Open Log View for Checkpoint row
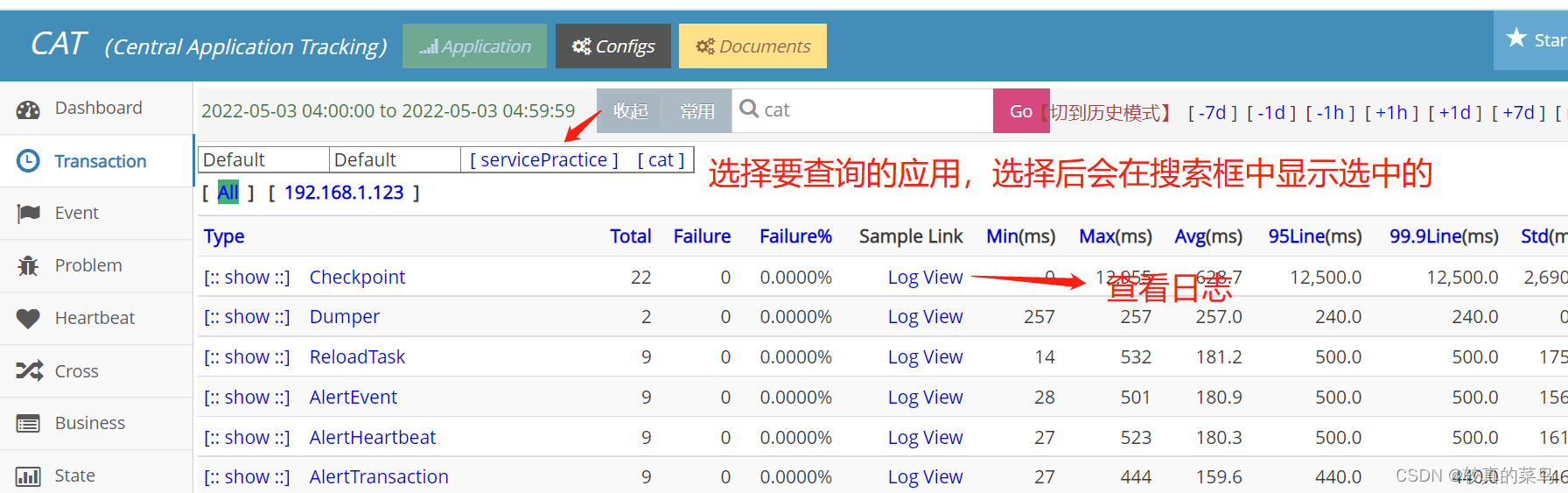The width and height of the screenshot is (1568, 493). coord(925,278)
